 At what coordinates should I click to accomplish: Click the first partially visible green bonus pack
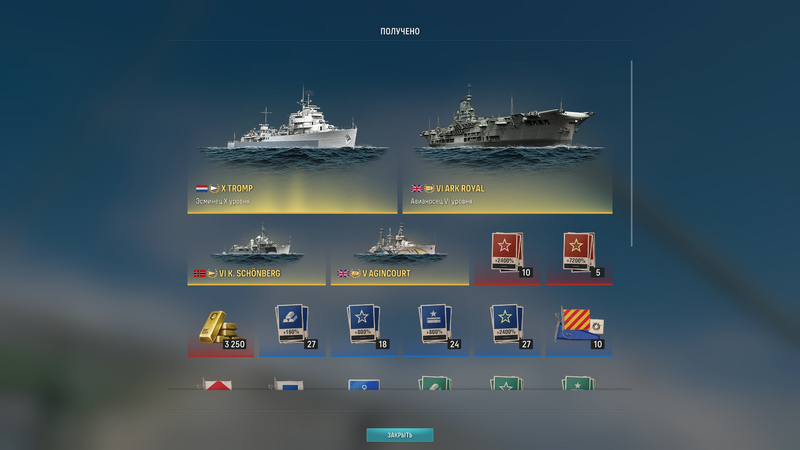click(x=435, y=383)
